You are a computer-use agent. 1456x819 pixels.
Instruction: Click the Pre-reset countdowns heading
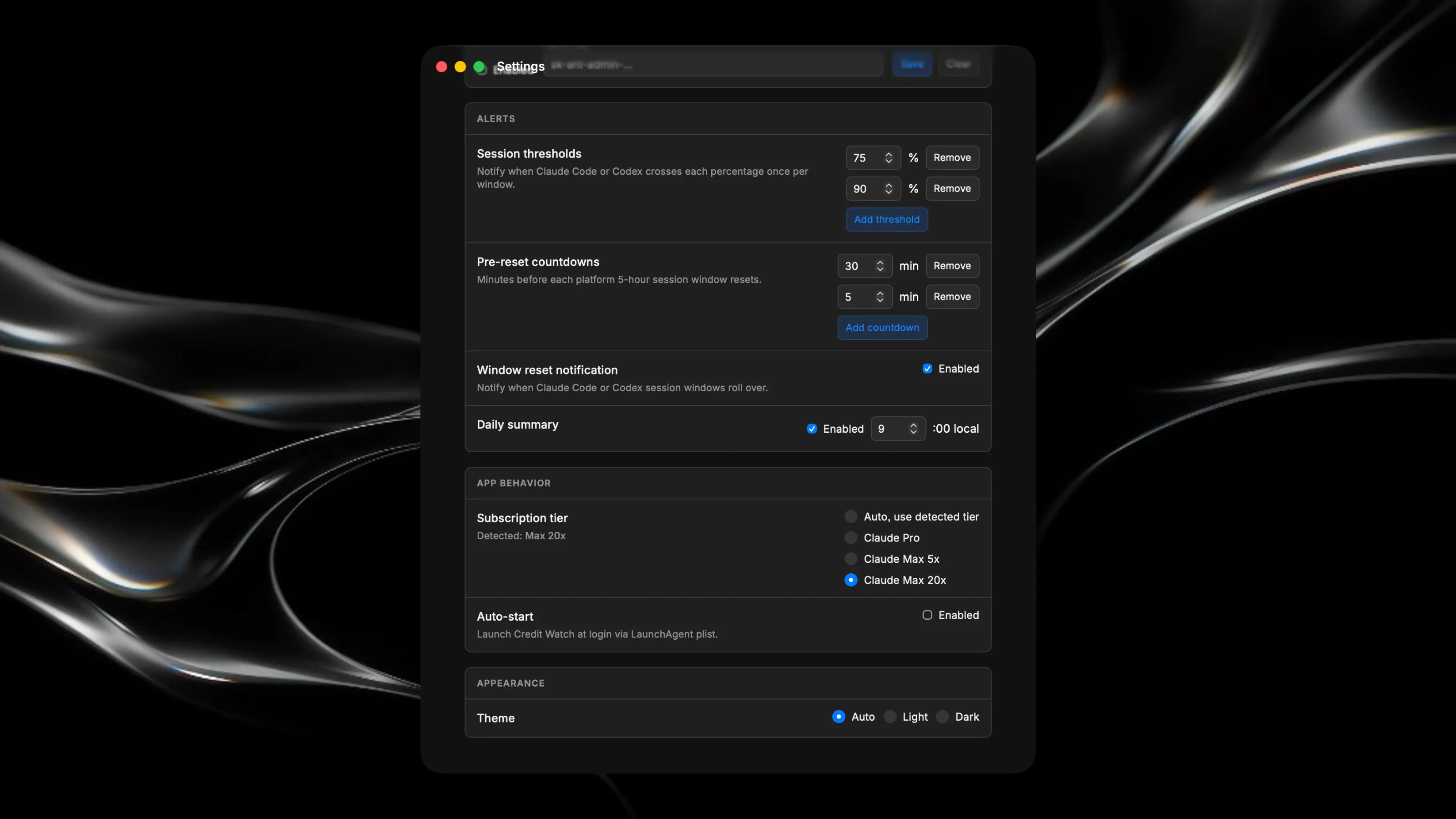[x=537, y=262]
